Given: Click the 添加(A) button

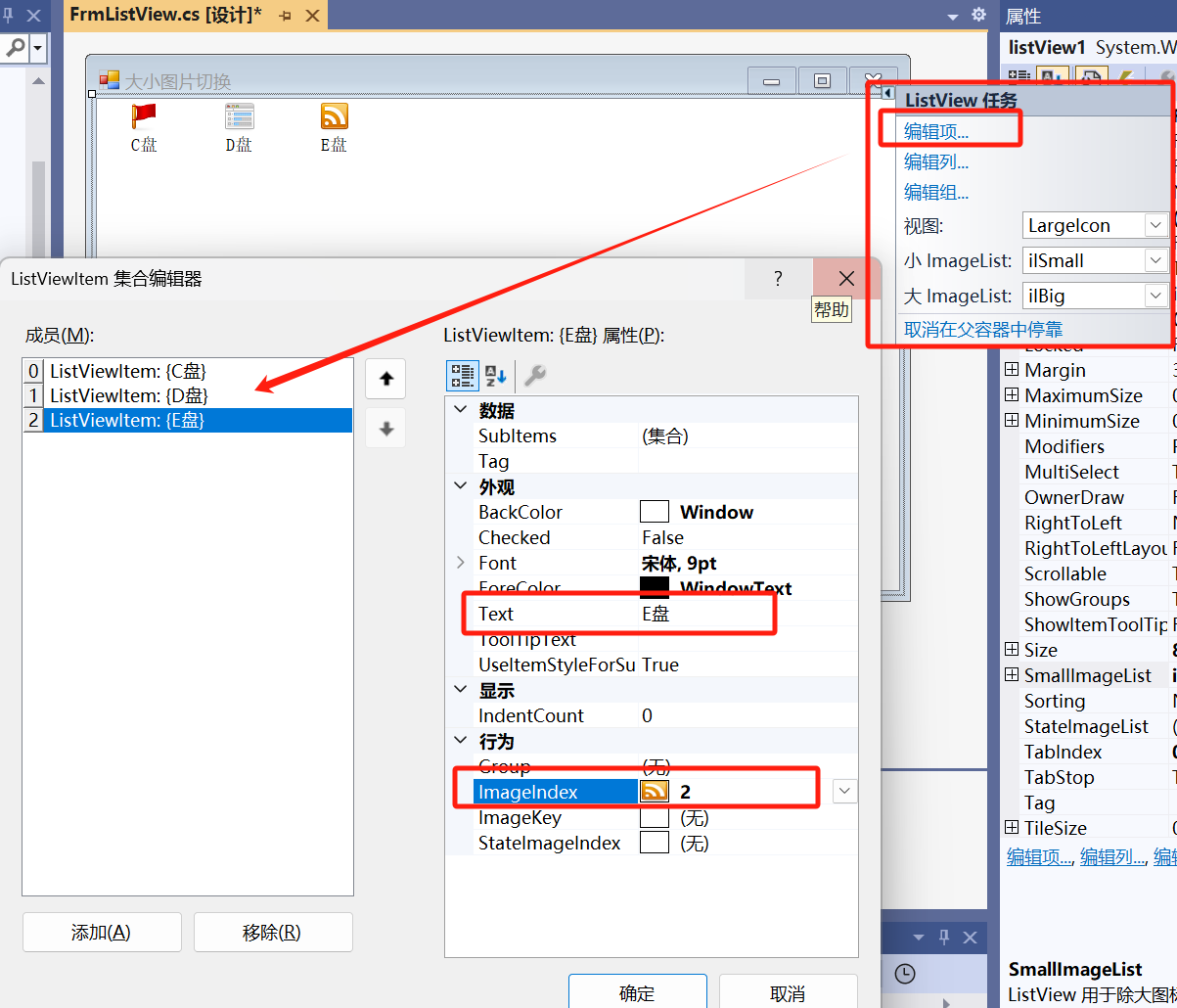Looking at the screenshot, I should [102, 933].
